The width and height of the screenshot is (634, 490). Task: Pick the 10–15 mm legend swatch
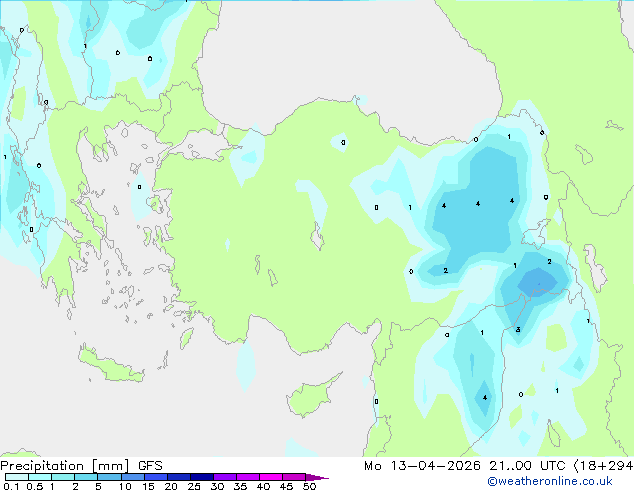(x=132, y=477)
